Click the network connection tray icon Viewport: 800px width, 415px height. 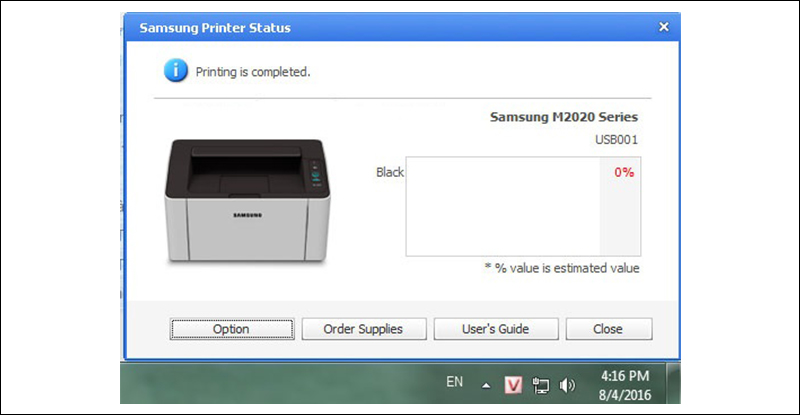point(541,384)
